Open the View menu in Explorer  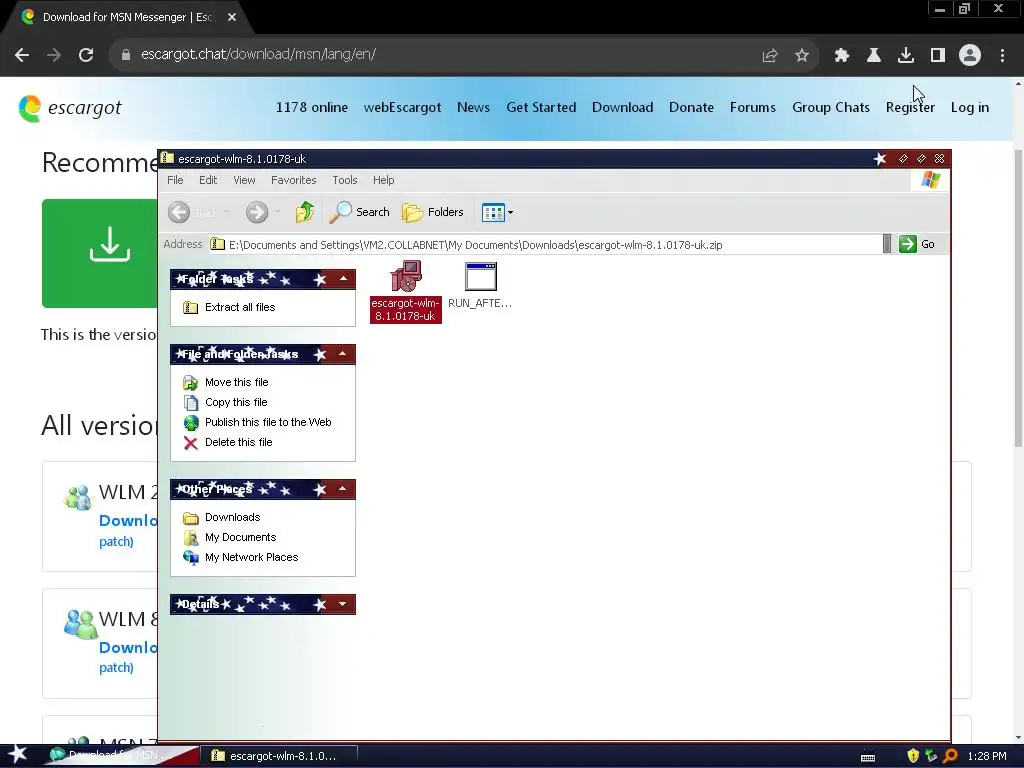click(244, 180)
